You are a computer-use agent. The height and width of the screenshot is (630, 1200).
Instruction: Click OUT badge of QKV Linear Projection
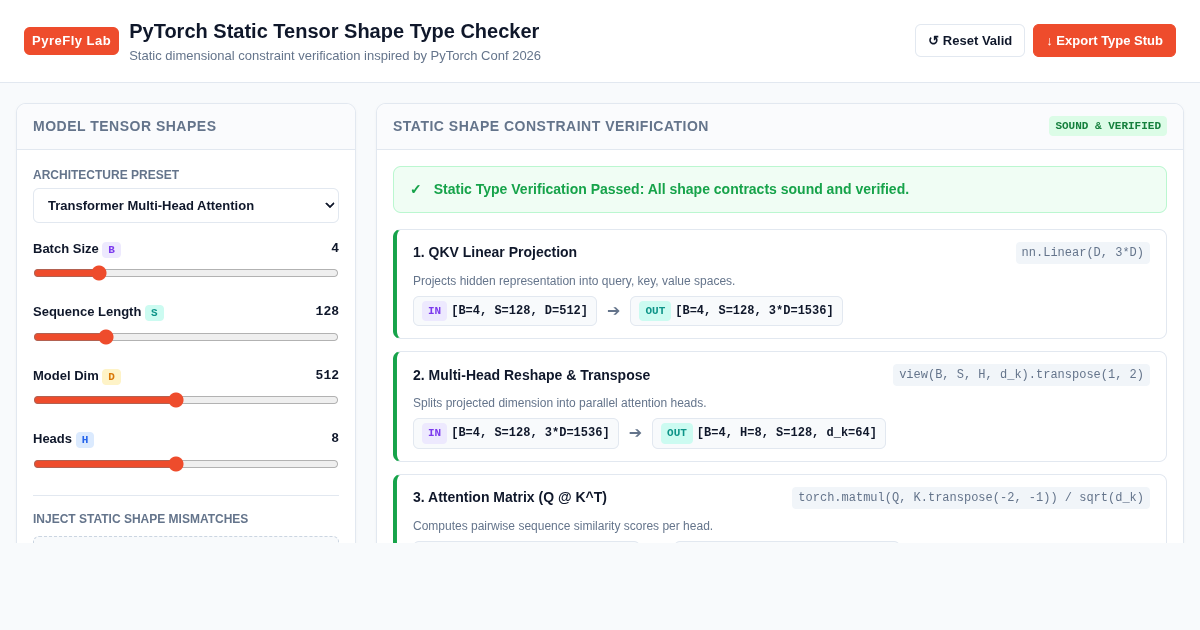[655, 311]
